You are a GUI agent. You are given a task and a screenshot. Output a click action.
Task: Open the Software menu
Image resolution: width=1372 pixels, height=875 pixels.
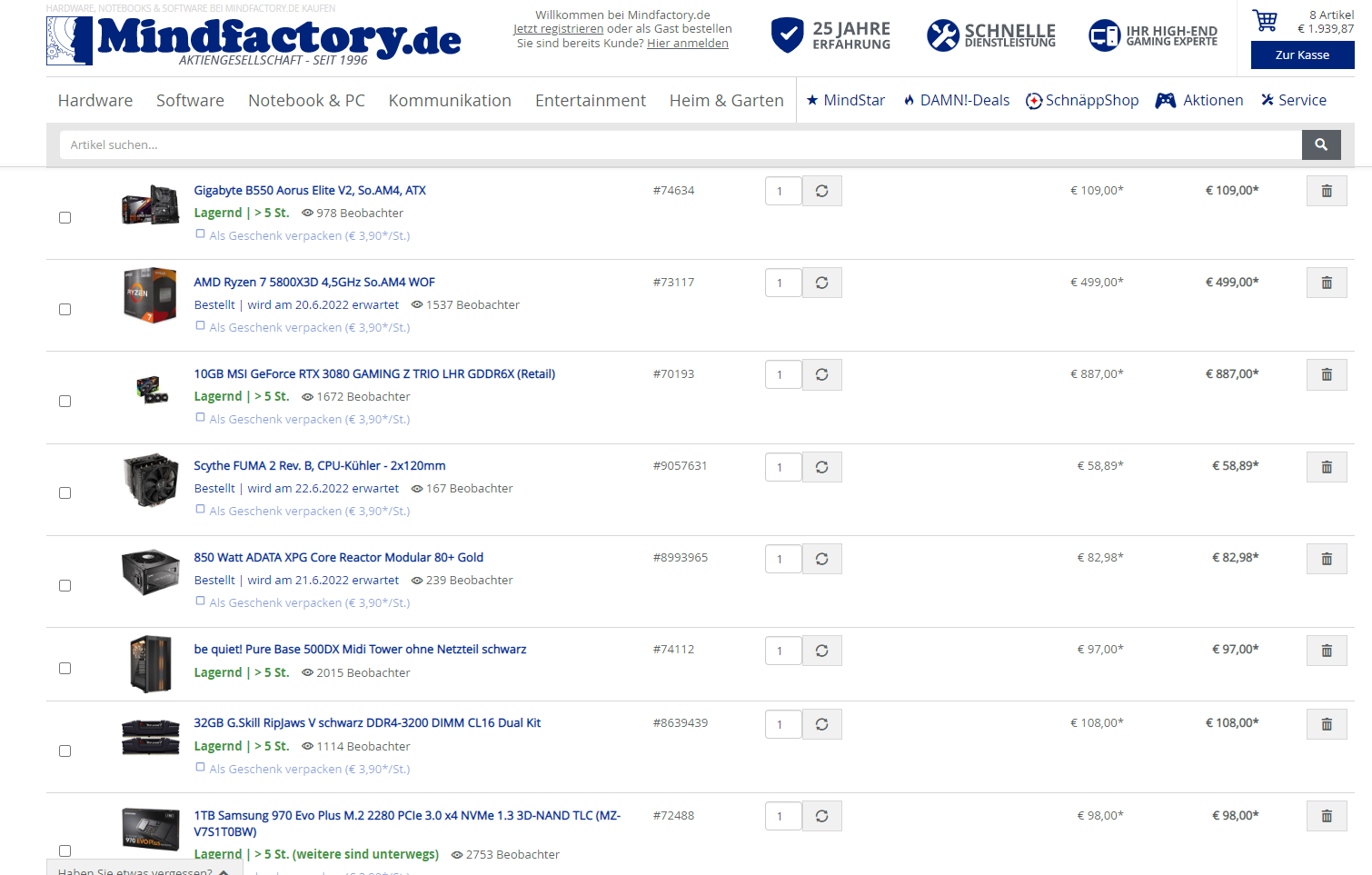(190, 101)
